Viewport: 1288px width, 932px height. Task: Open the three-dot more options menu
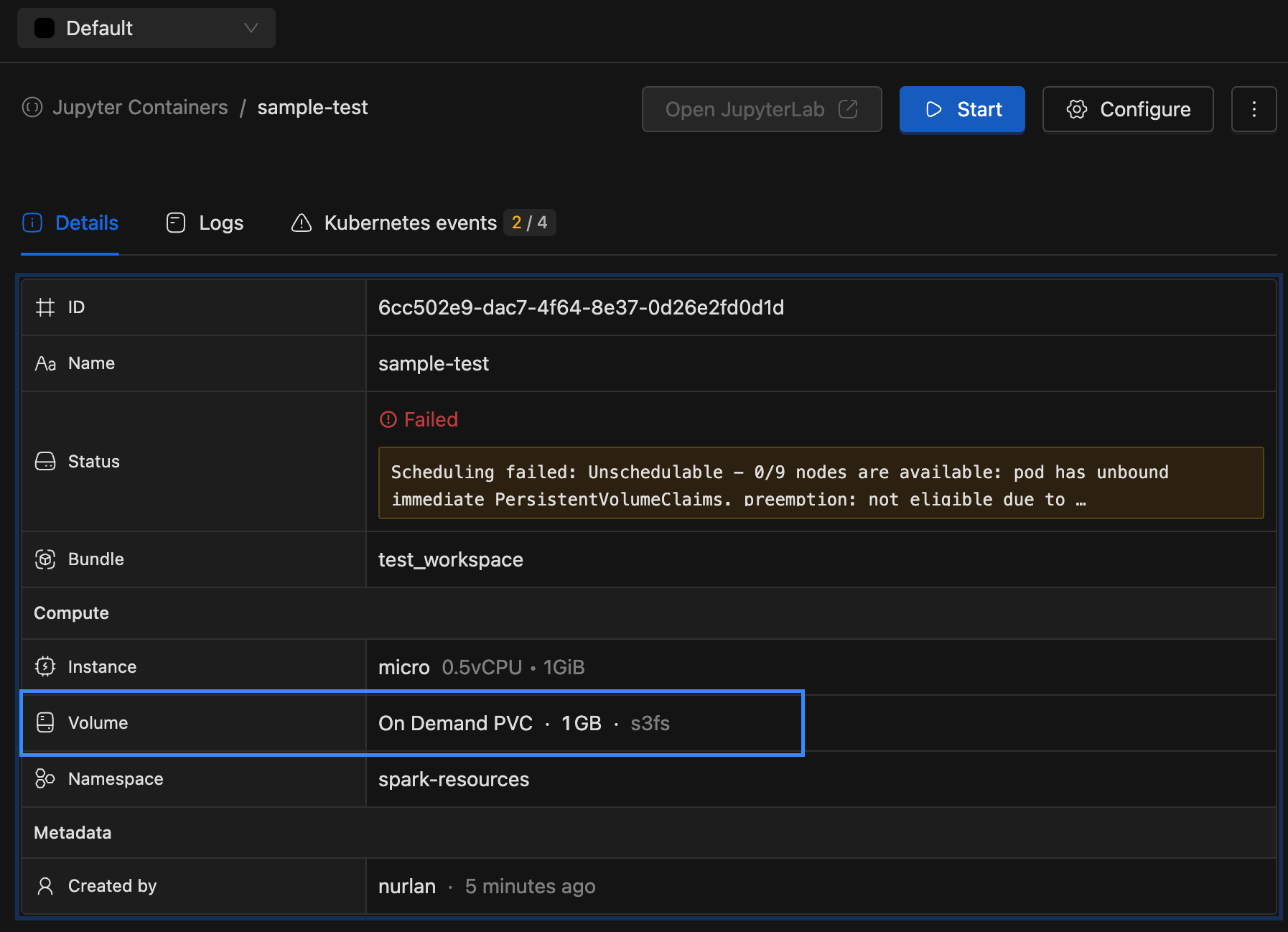click(1254, 109)
